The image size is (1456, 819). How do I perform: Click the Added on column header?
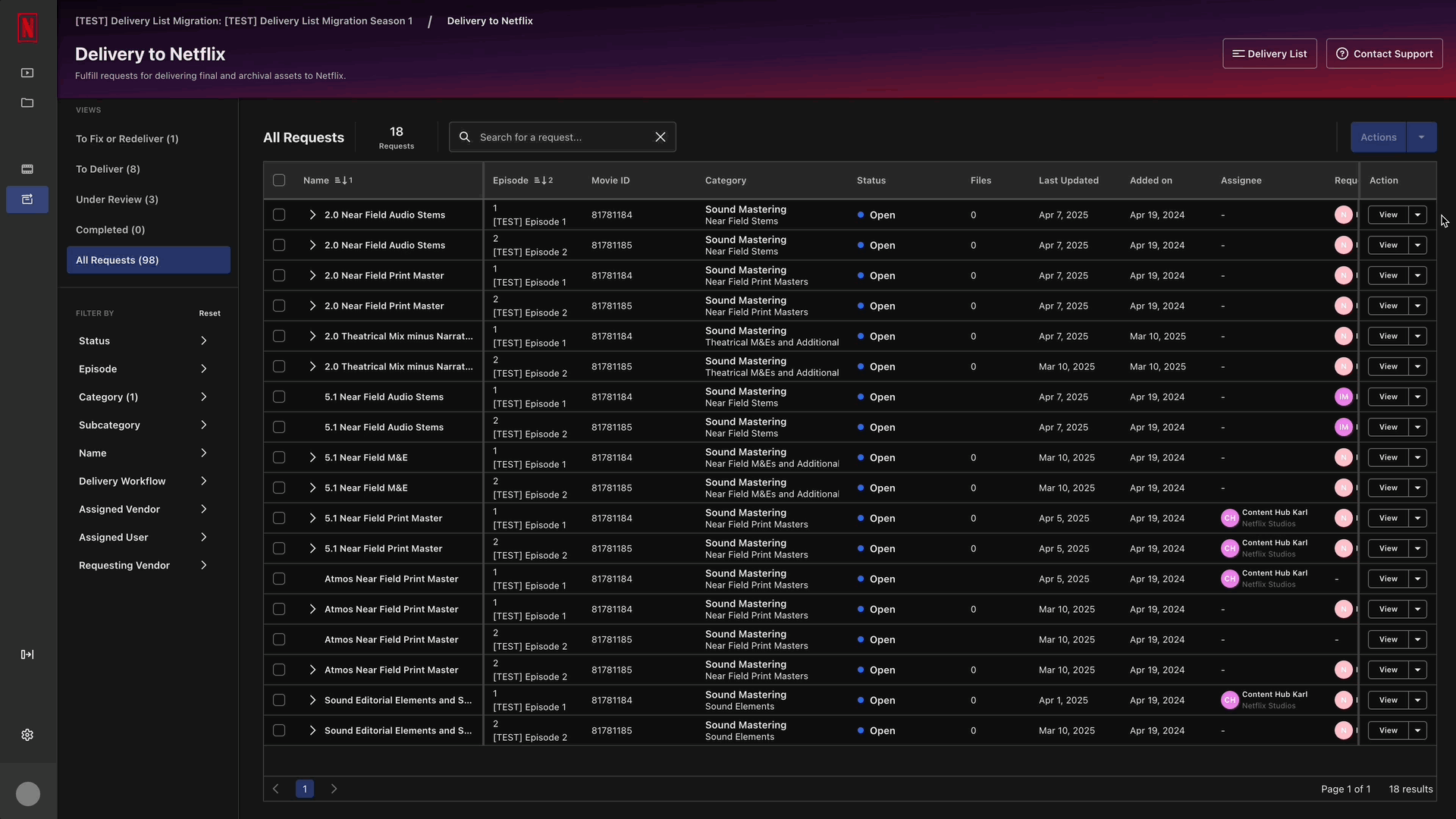click(x=1151, y=180)
